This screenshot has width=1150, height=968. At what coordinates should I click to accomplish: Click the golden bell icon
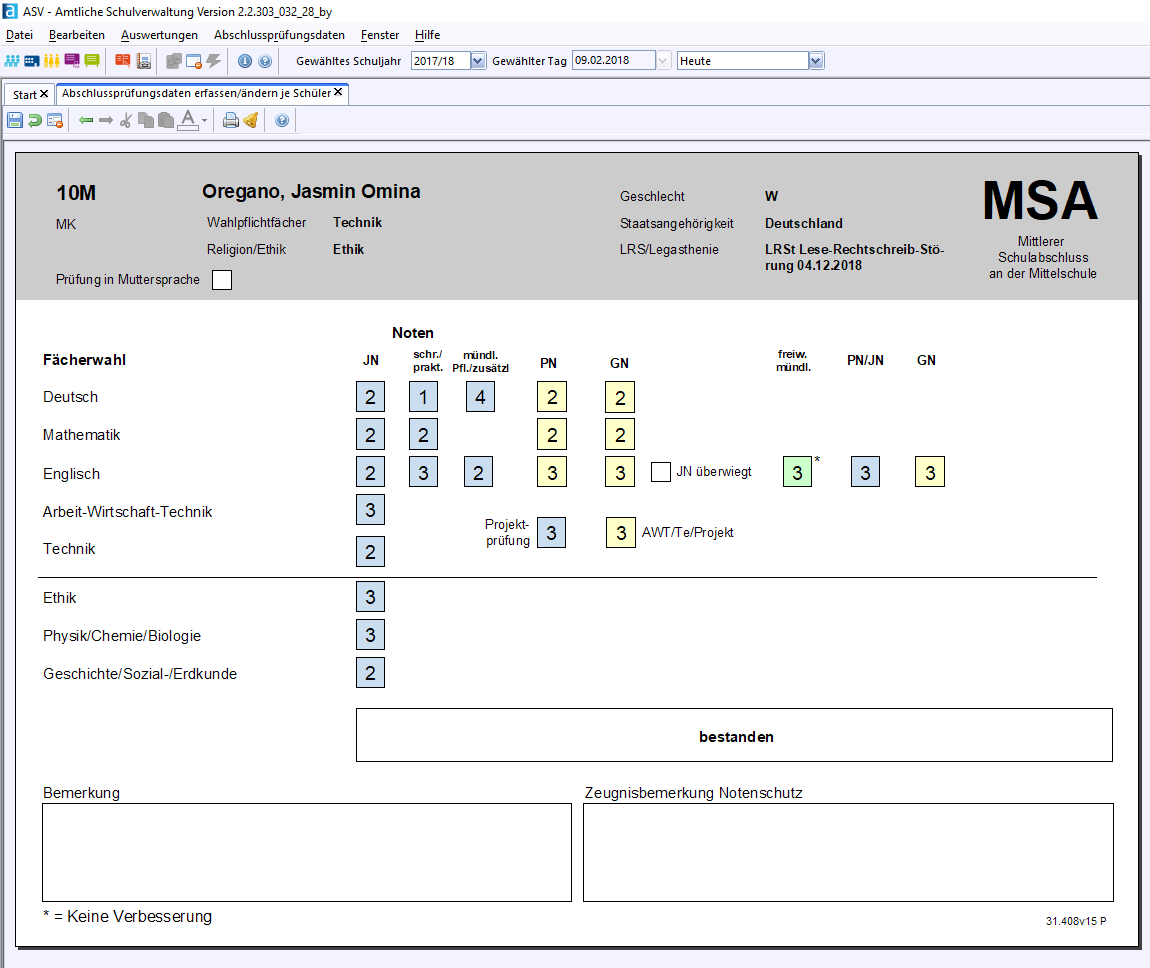pyautogui.click(x=251, y=120)
